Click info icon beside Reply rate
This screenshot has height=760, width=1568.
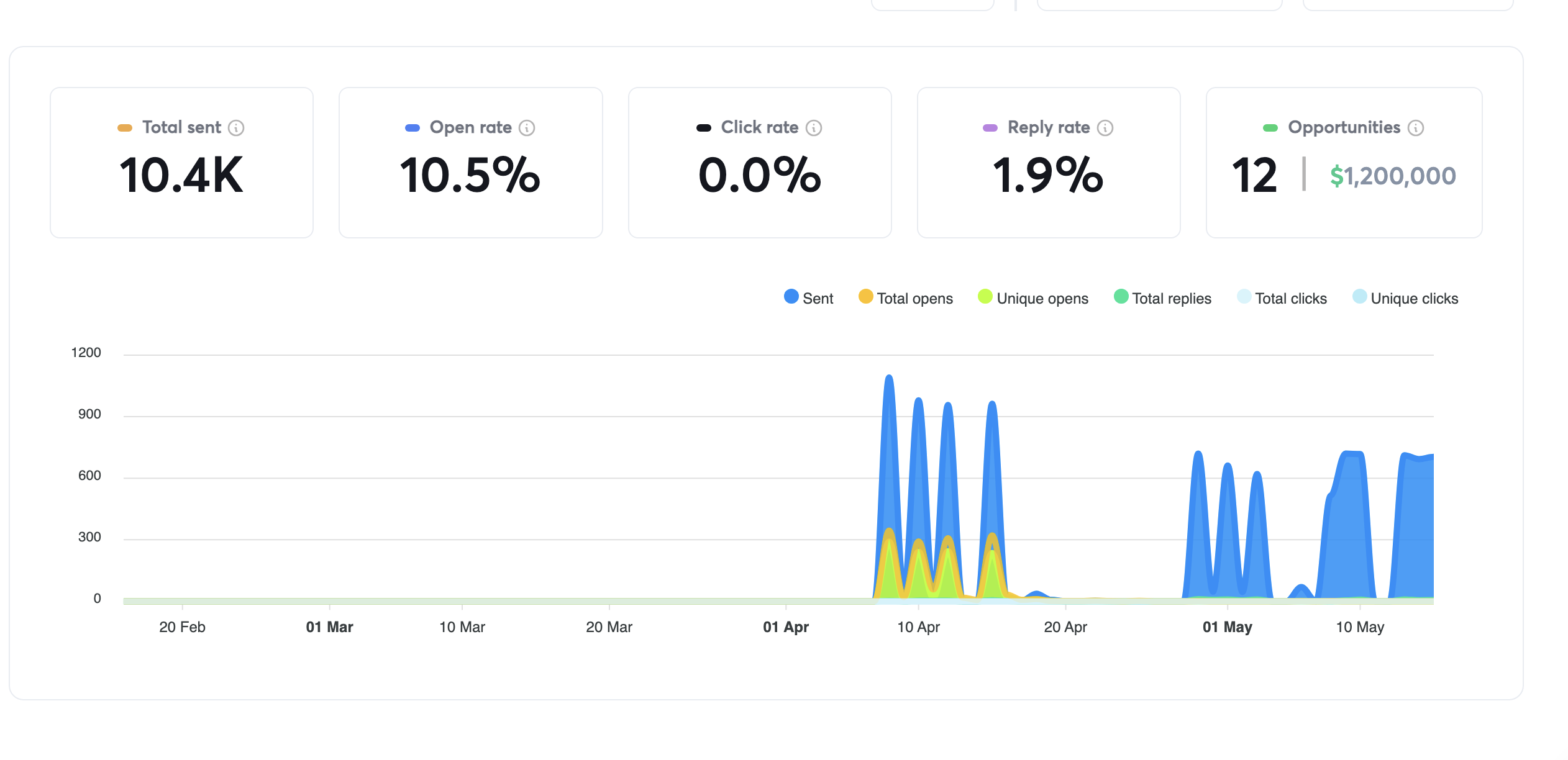coord(1105,128)
